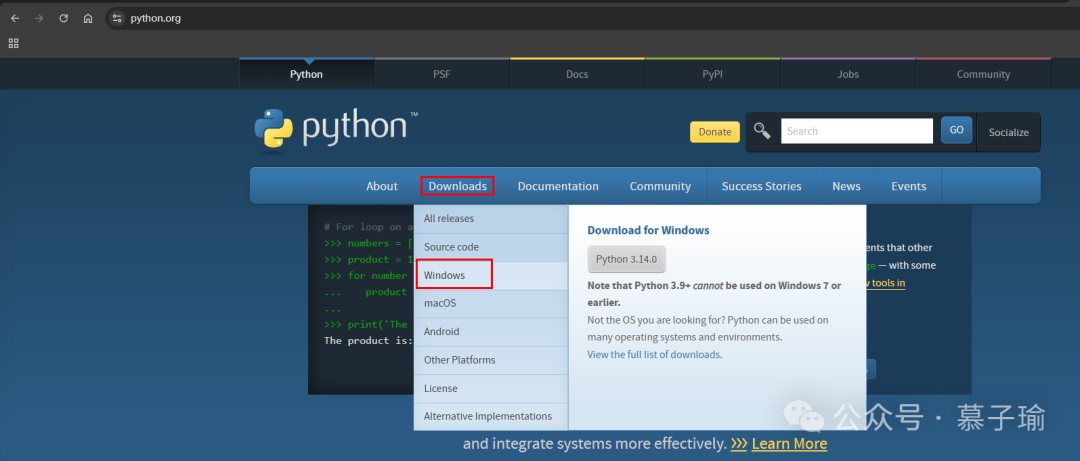This screenshot has height=461, width=1080.
Task: Open View the full list of downloads
Action: pyautogui.click(x=654, y=355)
